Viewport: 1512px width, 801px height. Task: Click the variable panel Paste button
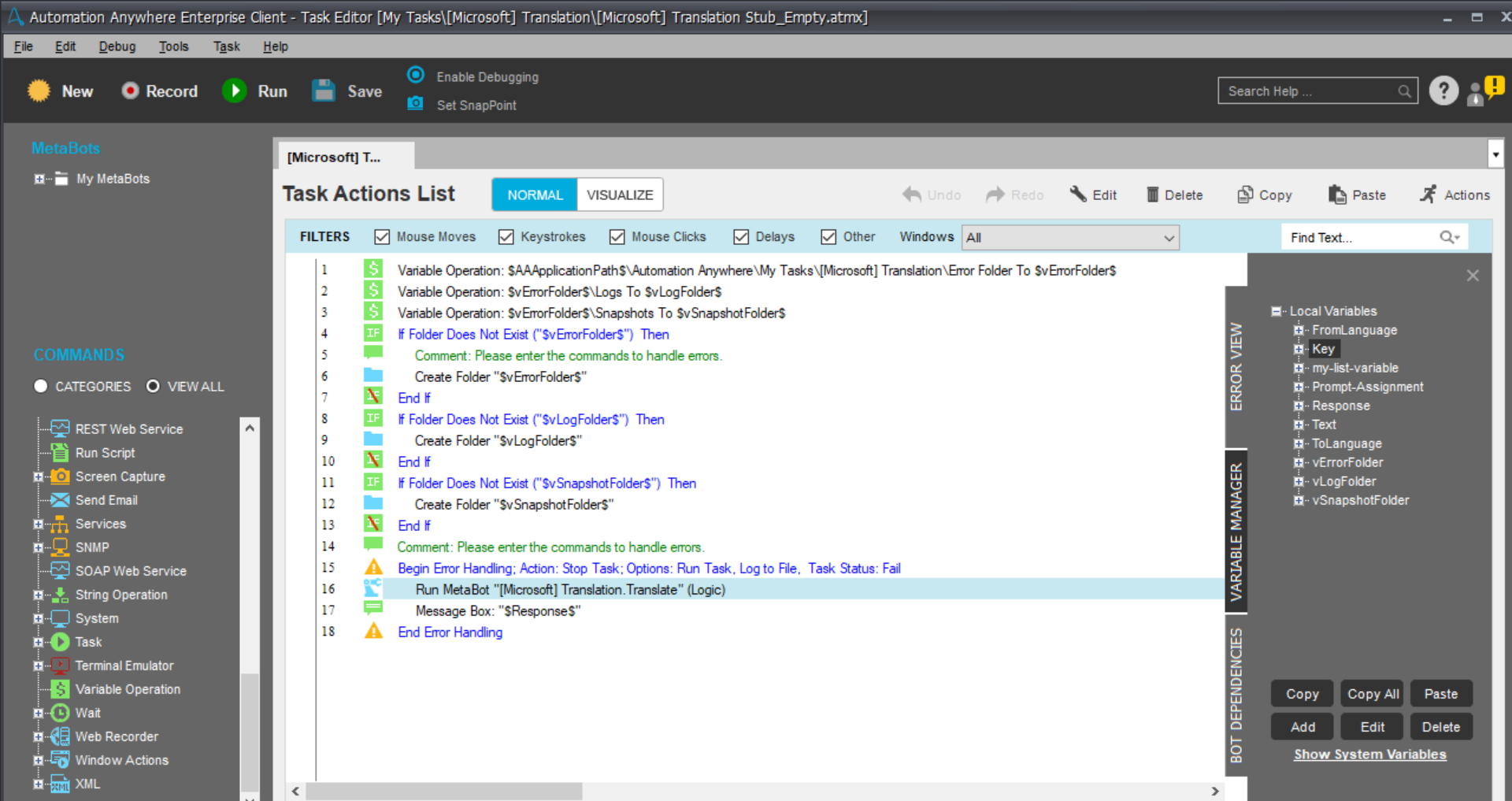tap(1441, 694)
